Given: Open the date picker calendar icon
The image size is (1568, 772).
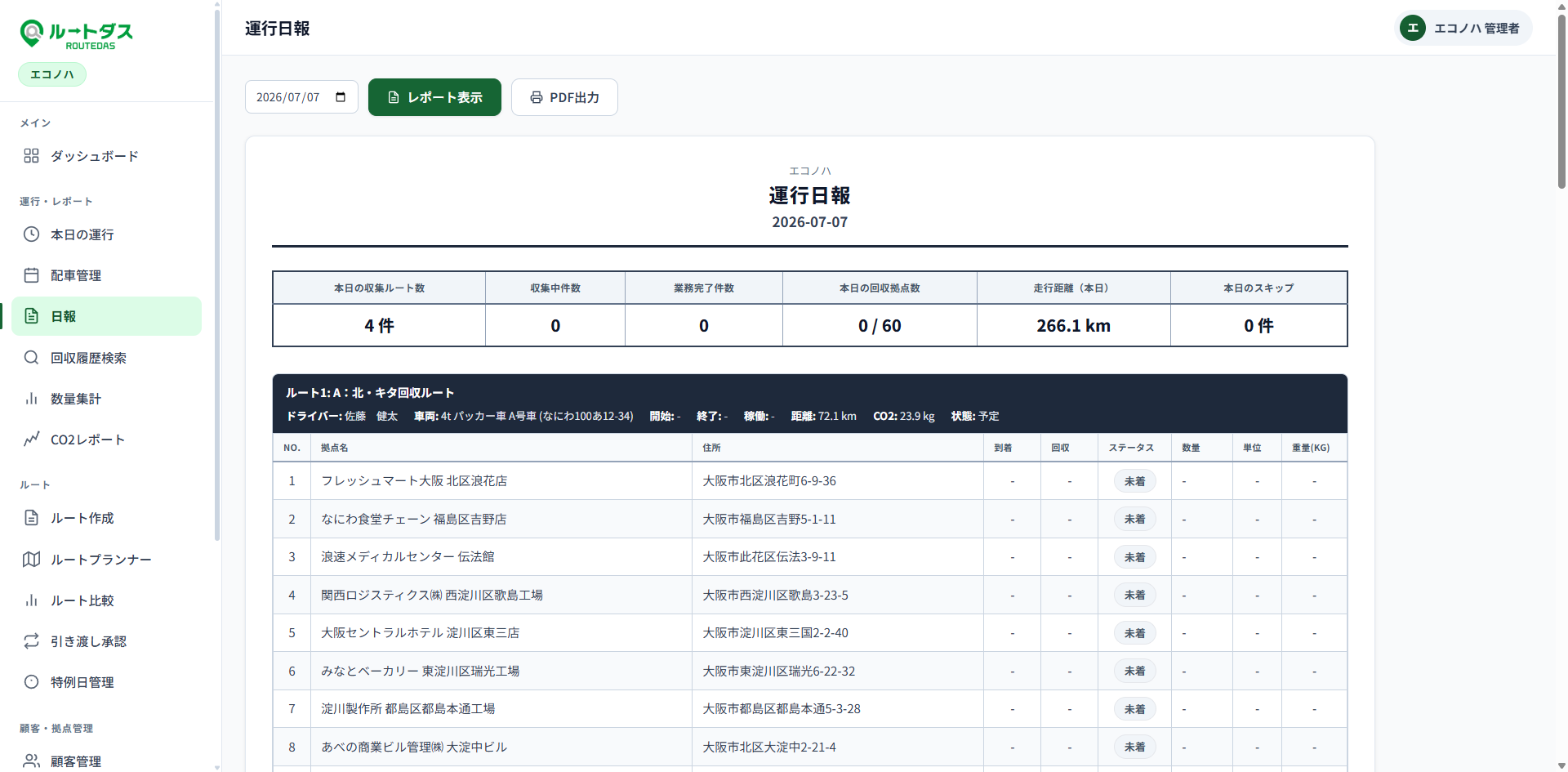Looking at the screenshot, I should [x=341, y=97].
